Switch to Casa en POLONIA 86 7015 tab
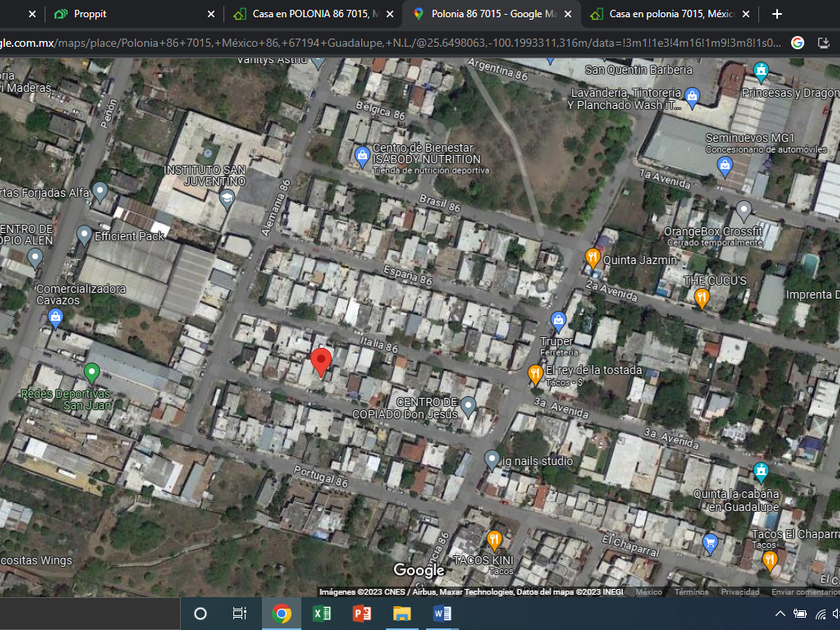Screen dimensions: 840x630 click(313, 14)
